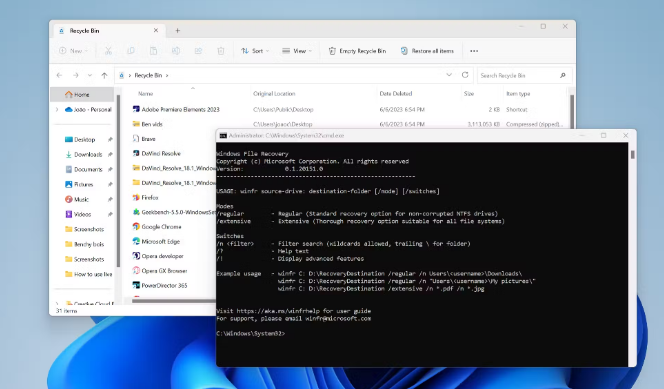664x389 pixels.
Task: Click the Cut scissors icon in toolbar
Action: pyautogui.click(x=108, y=51)
